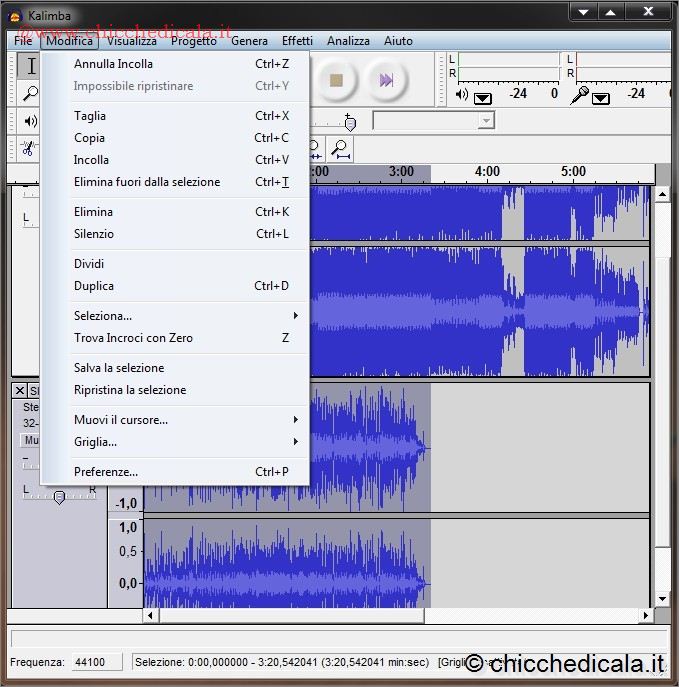Open the Effetti menu

[297, 41]
